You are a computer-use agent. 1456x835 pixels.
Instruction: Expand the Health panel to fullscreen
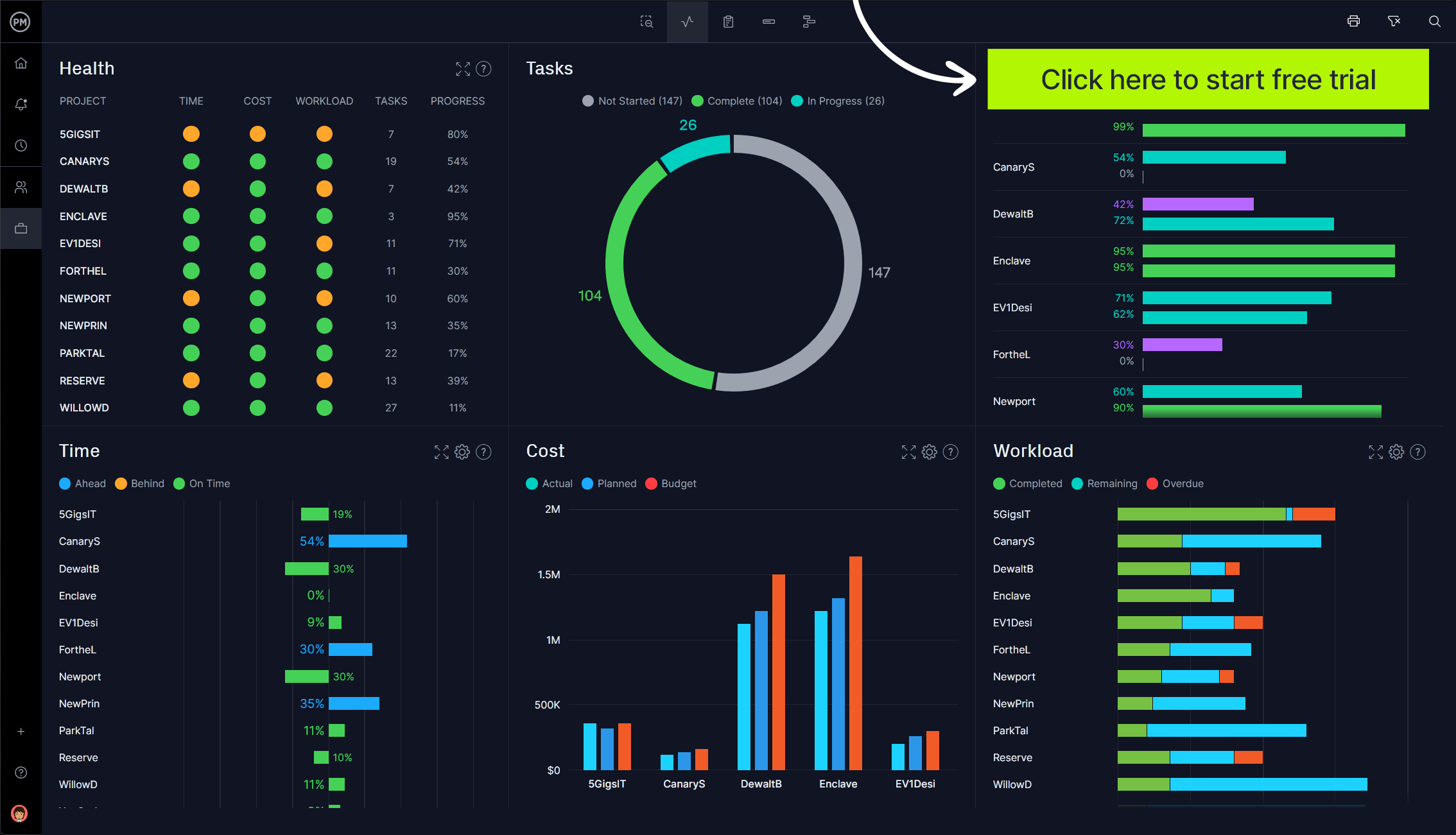[x=462, y=67]
